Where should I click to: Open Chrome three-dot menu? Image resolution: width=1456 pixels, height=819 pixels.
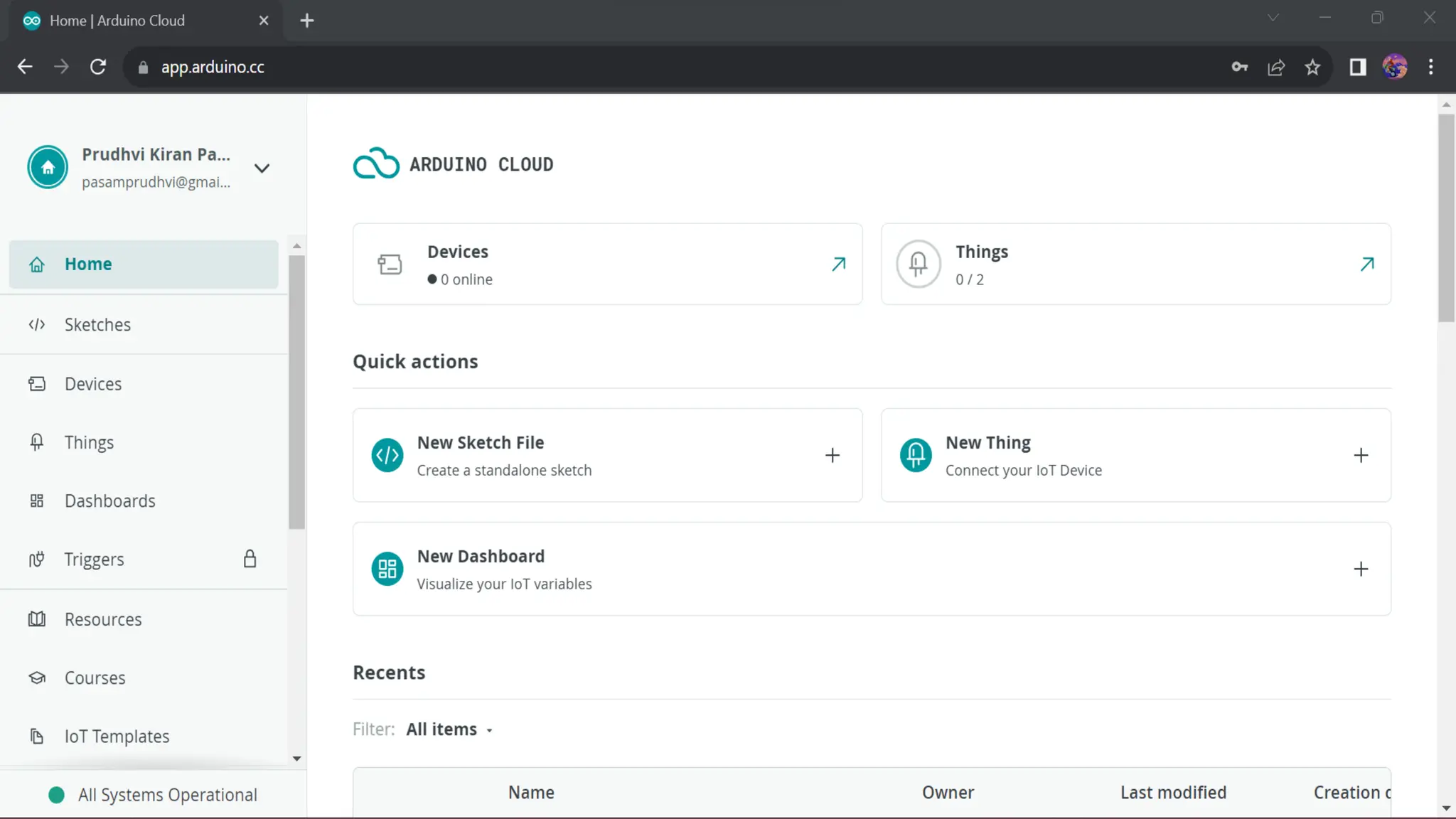coord(1430,67)
